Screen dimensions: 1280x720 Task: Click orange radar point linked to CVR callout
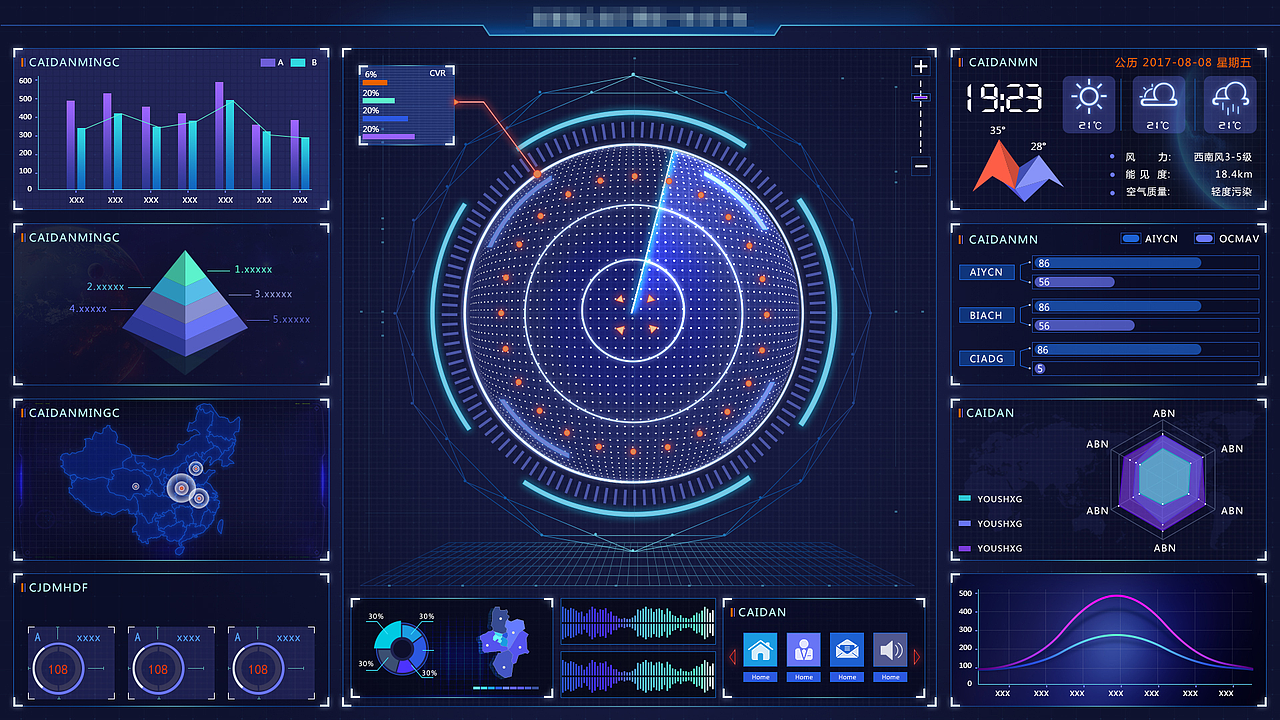pos(537,174)
